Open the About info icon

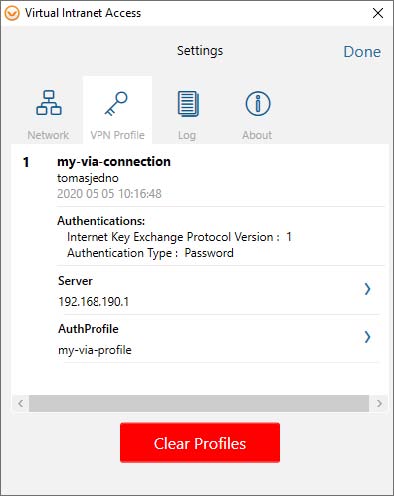click(258, 103)
